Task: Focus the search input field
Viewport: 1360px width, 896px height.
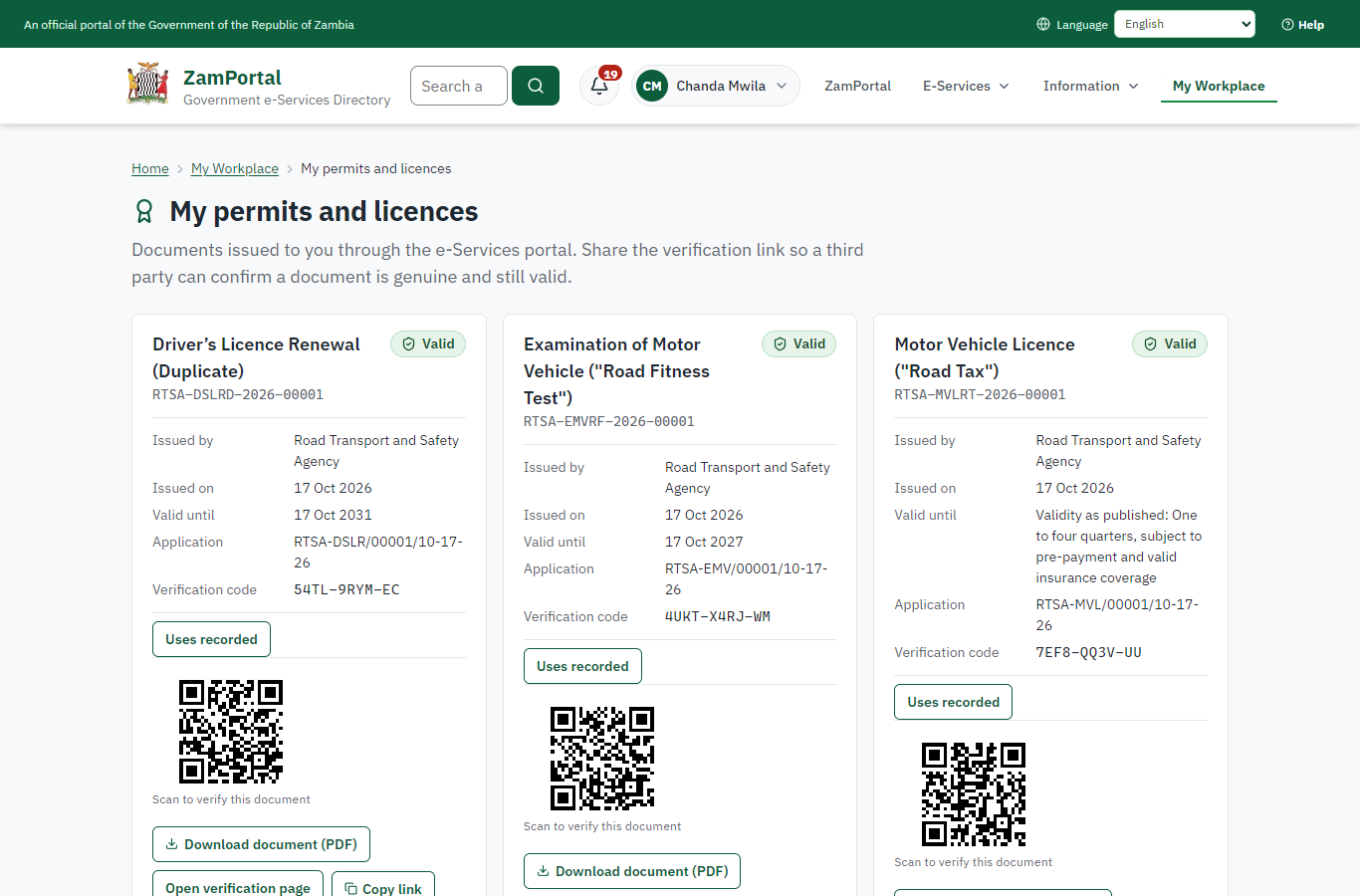Action: [x=459, y=86]
